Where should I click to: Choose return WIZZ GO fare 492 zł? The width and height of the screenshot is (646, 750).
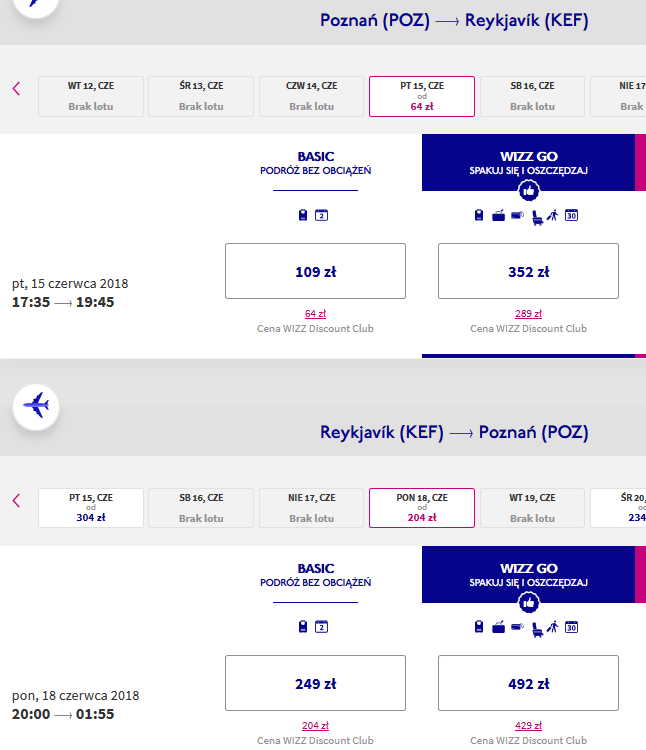[528, 683]
